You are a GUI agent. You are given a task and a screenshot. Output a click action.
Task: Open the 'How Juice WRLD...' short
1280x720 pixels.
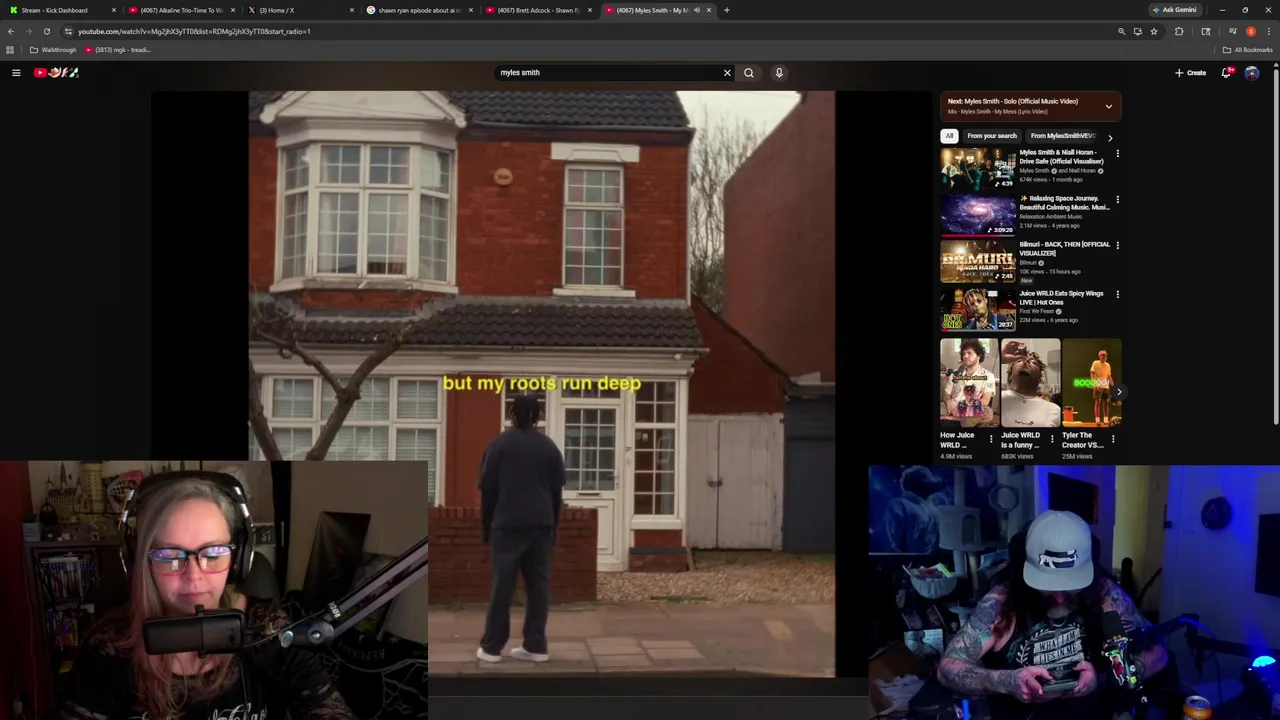[969, 382]
